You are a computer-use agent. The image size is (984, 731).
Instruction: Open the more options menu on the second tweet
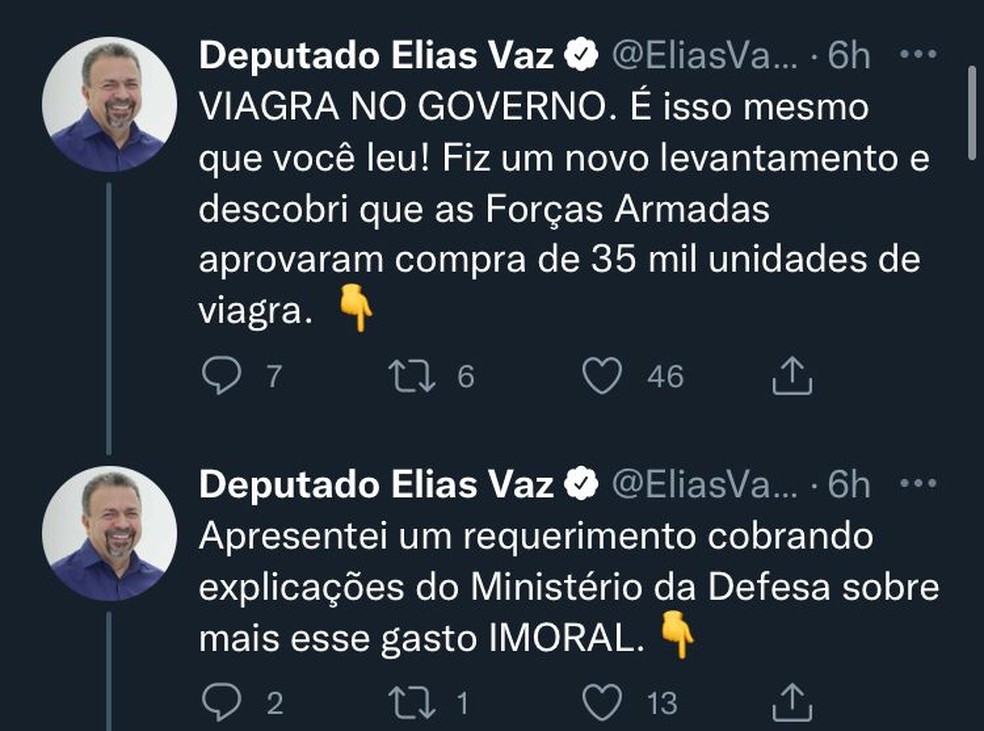[x=918, y=483]
